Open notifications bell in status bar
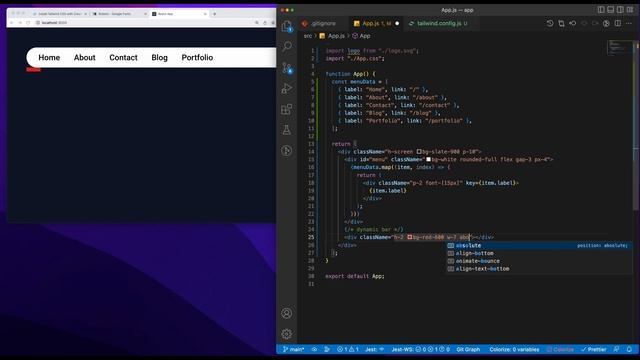This screenshot has width=640, height=360. [629, 349]
